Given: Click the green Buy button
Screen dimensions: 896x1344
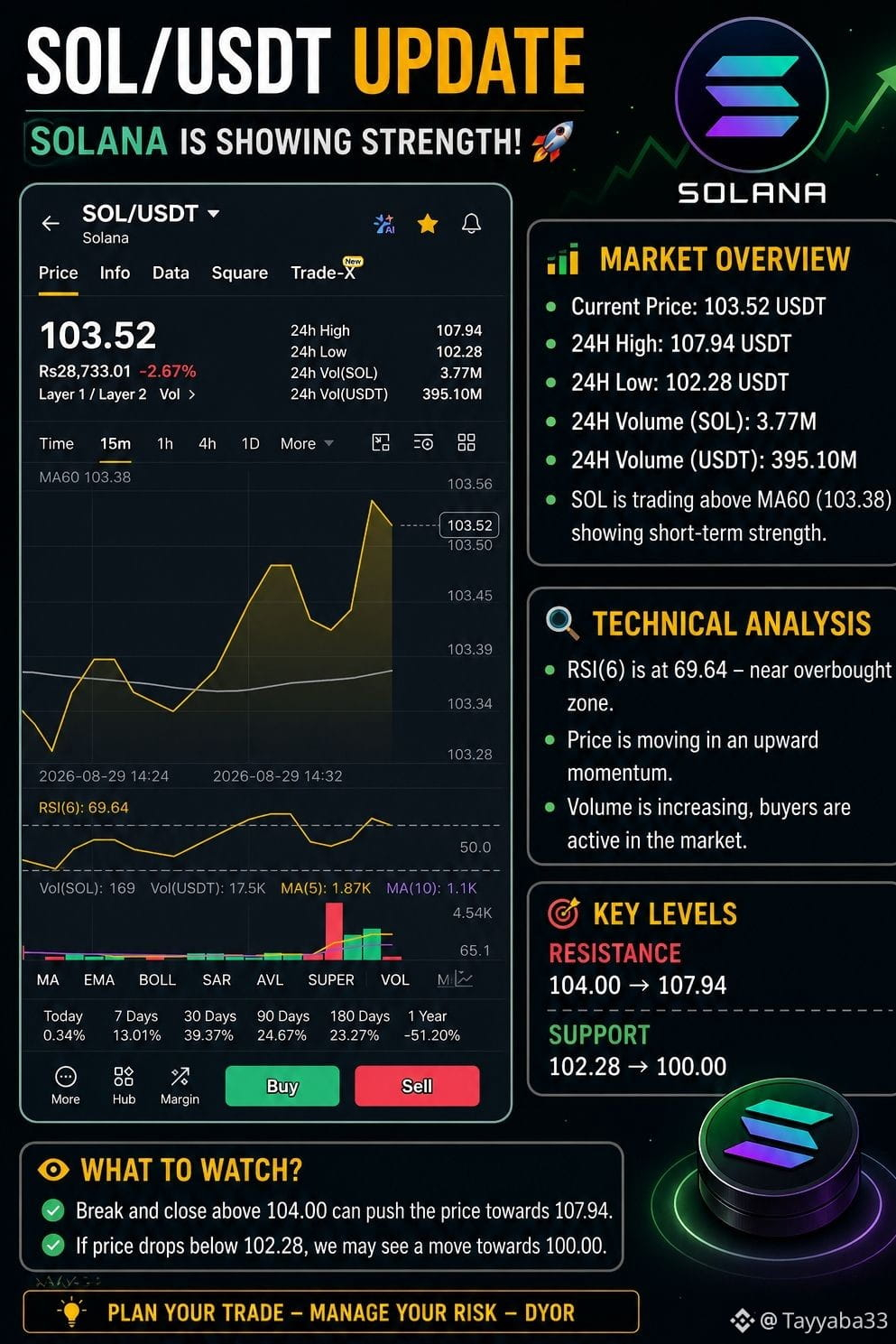Looking at the screenshot, I should point(282,1086).
